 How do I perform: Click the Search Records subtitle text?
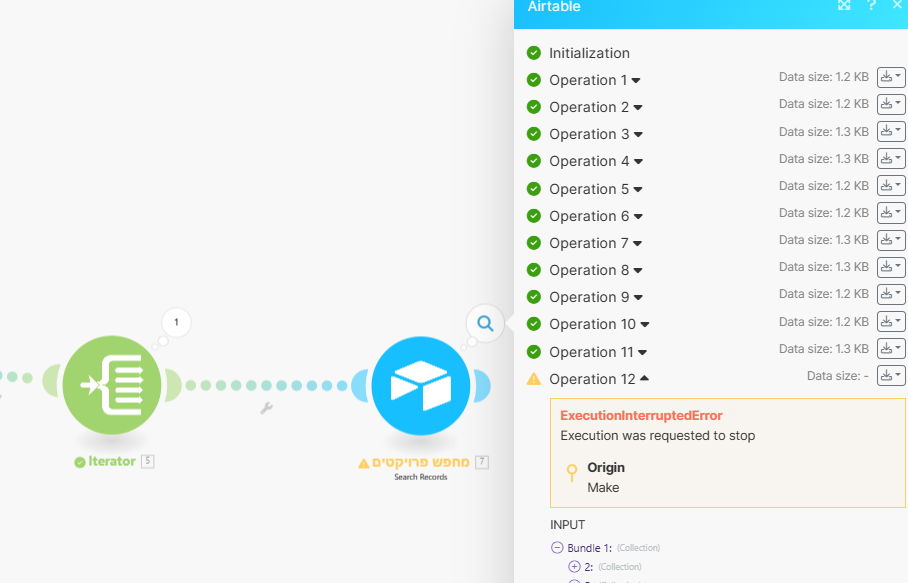[x=421, y=477]
